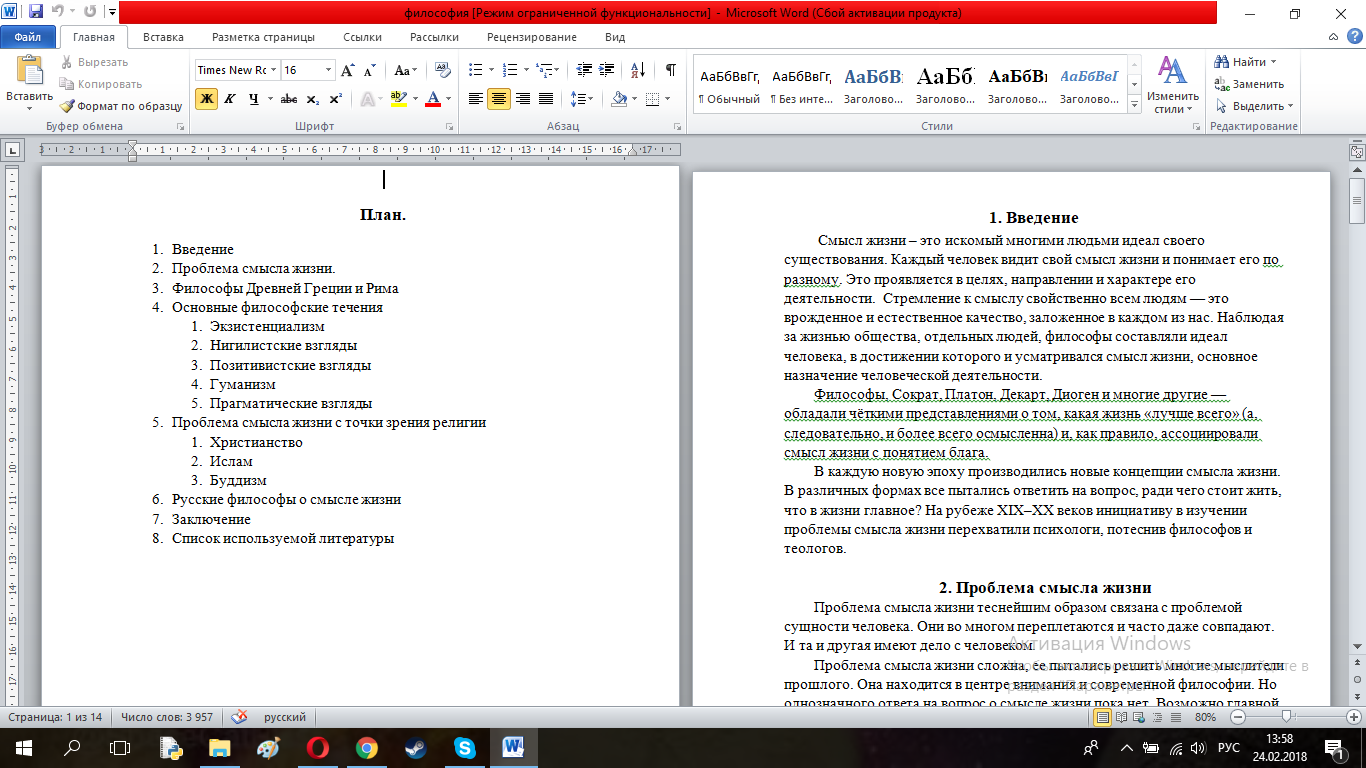Open the font size dropdown
The height and width of the screenshot is (768, 1366).
tap(329, 70)
